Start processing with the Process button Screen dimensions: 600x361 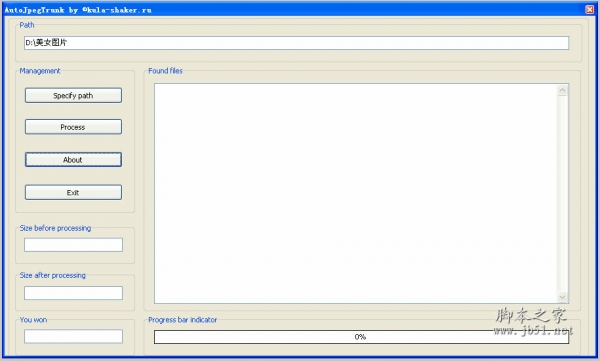tap(73, 127)
